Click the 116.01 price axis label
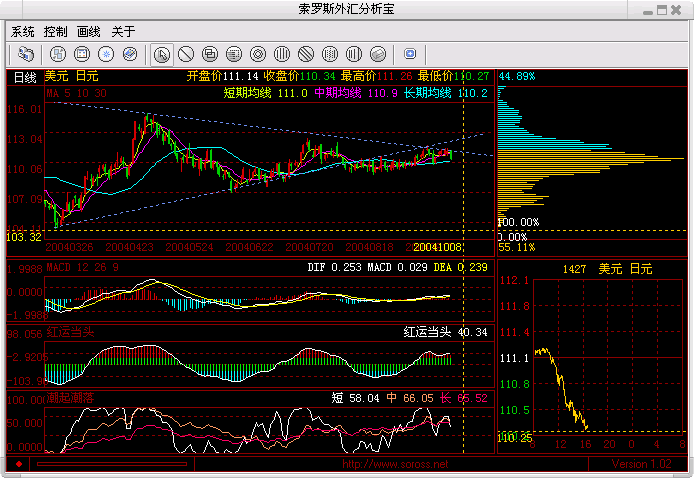694x478 pixels. [x=25, y=109]
